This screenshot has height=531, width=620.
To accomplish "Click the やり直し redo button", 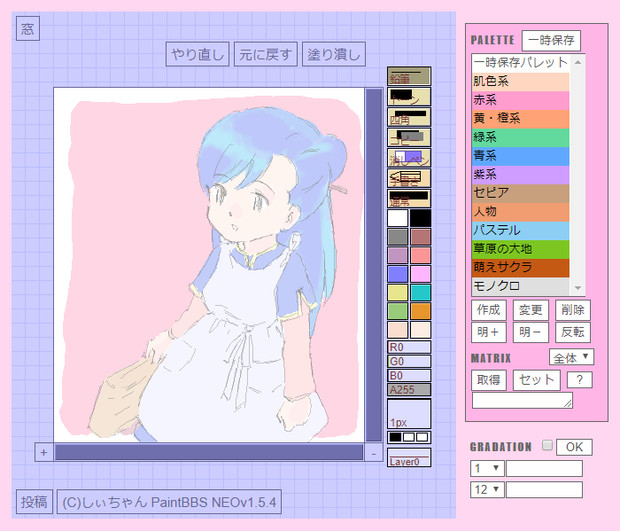I will [x=197, y=54].
